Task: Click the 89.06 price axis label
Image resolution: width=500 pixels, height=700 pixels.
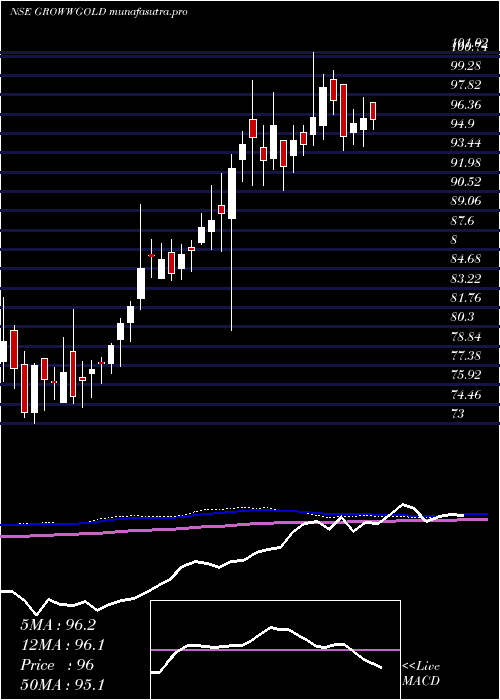Action: (466, 201)
